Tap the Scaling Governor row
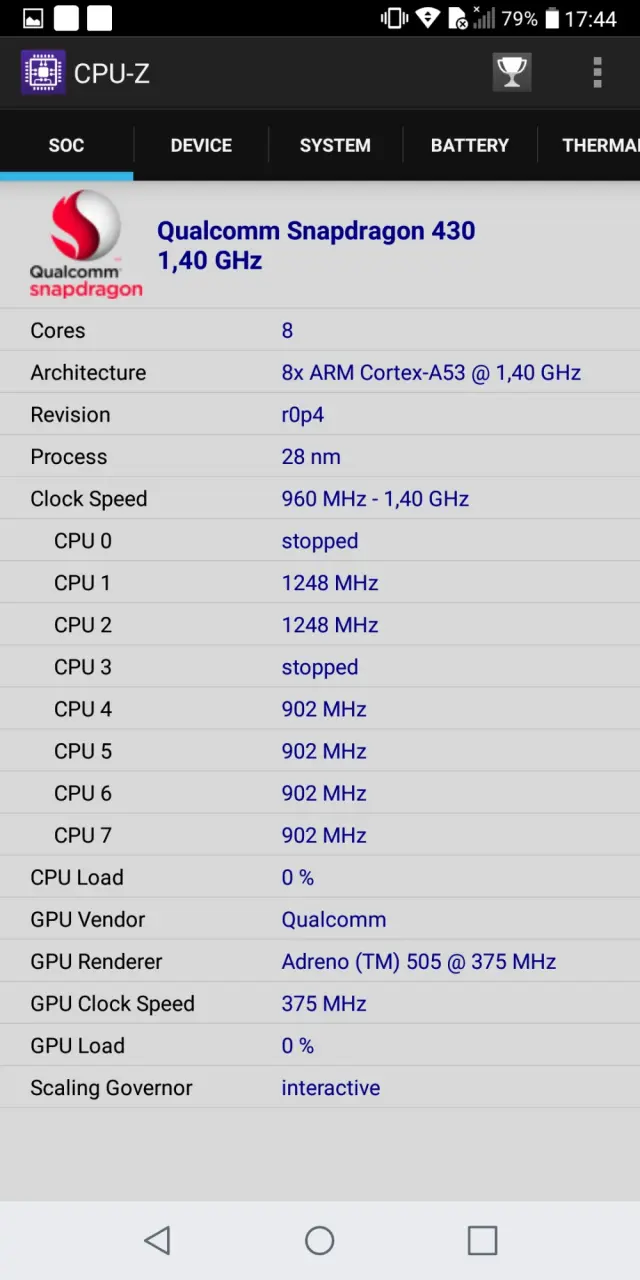640x1280 pixels. [x=320, y=1087]
